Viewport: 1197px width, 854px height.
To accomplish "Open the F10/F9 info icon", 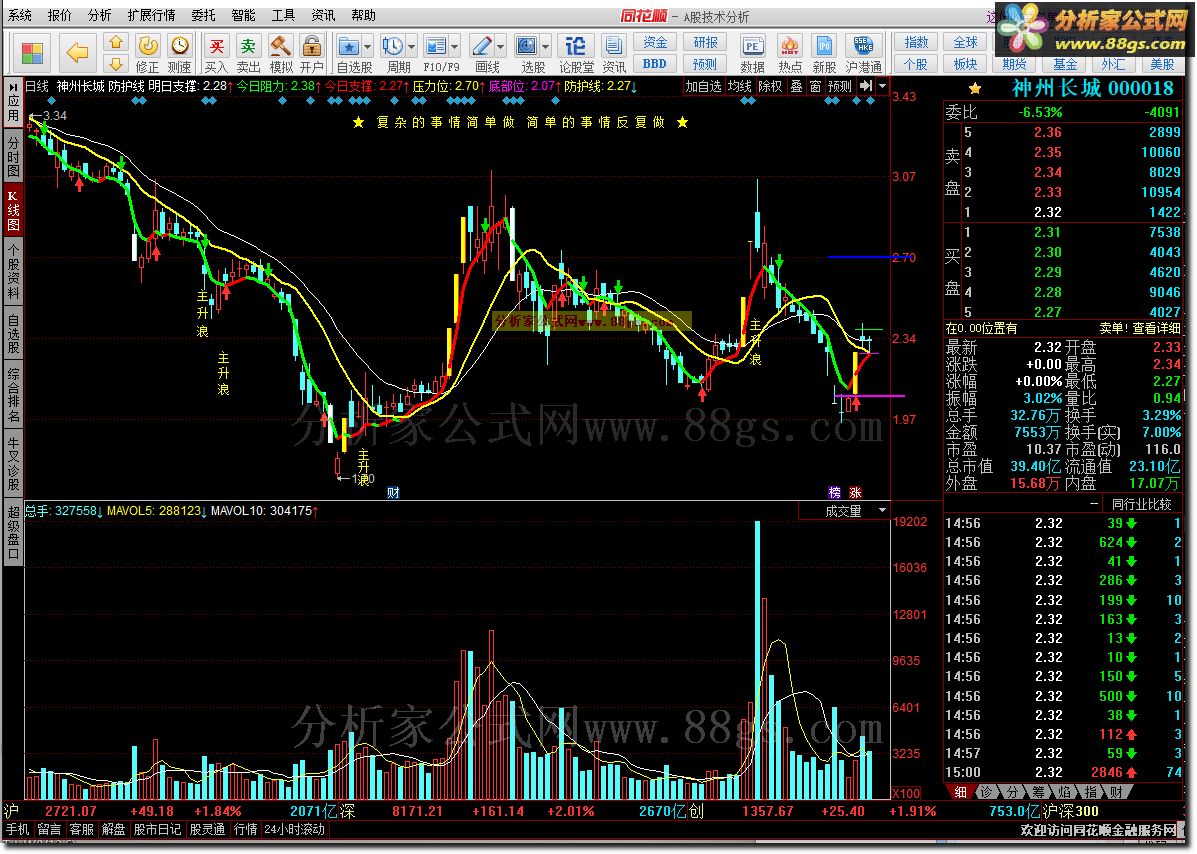I will click(436, 47).
